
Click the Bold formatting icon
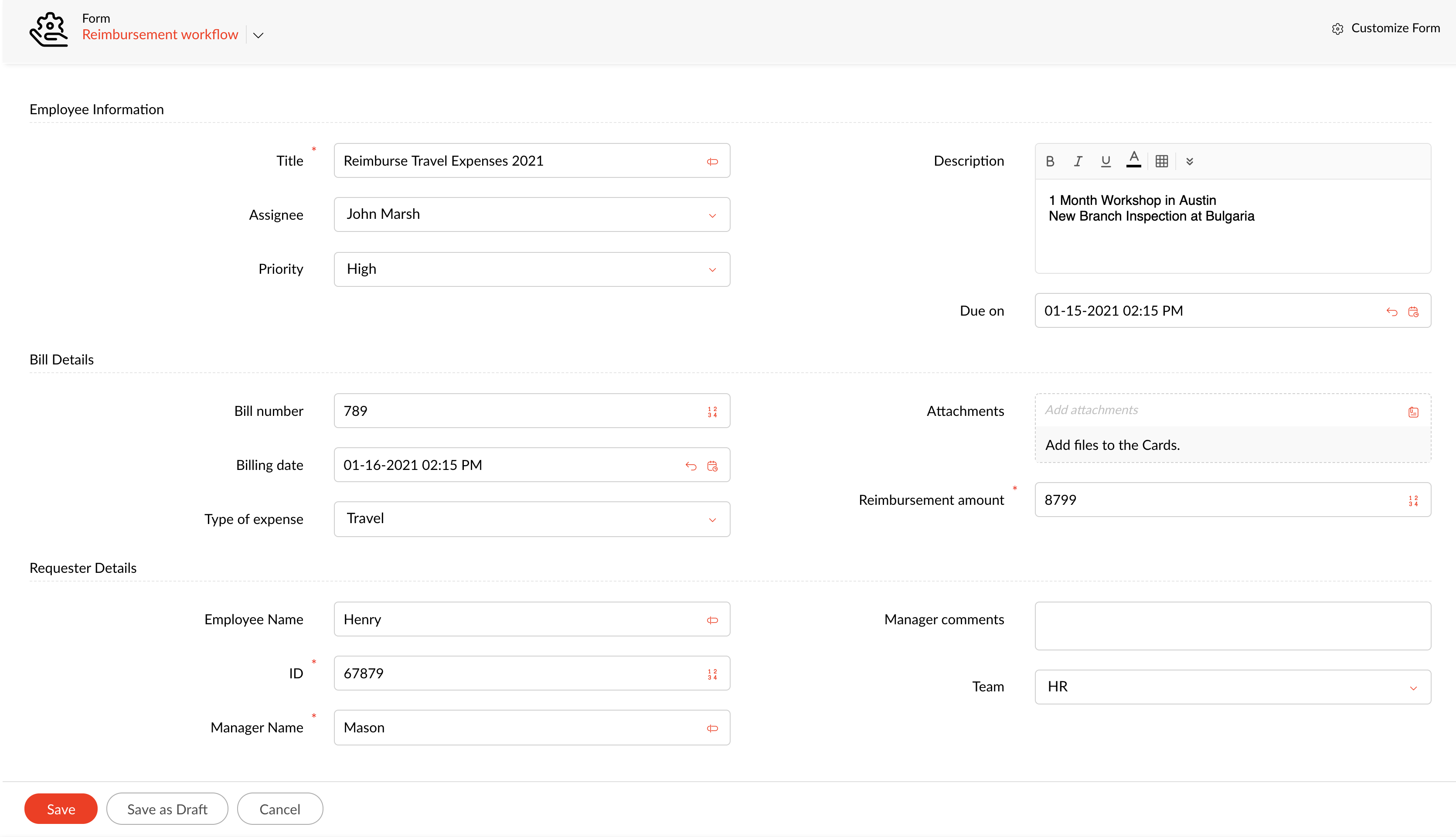[1050, 162]
